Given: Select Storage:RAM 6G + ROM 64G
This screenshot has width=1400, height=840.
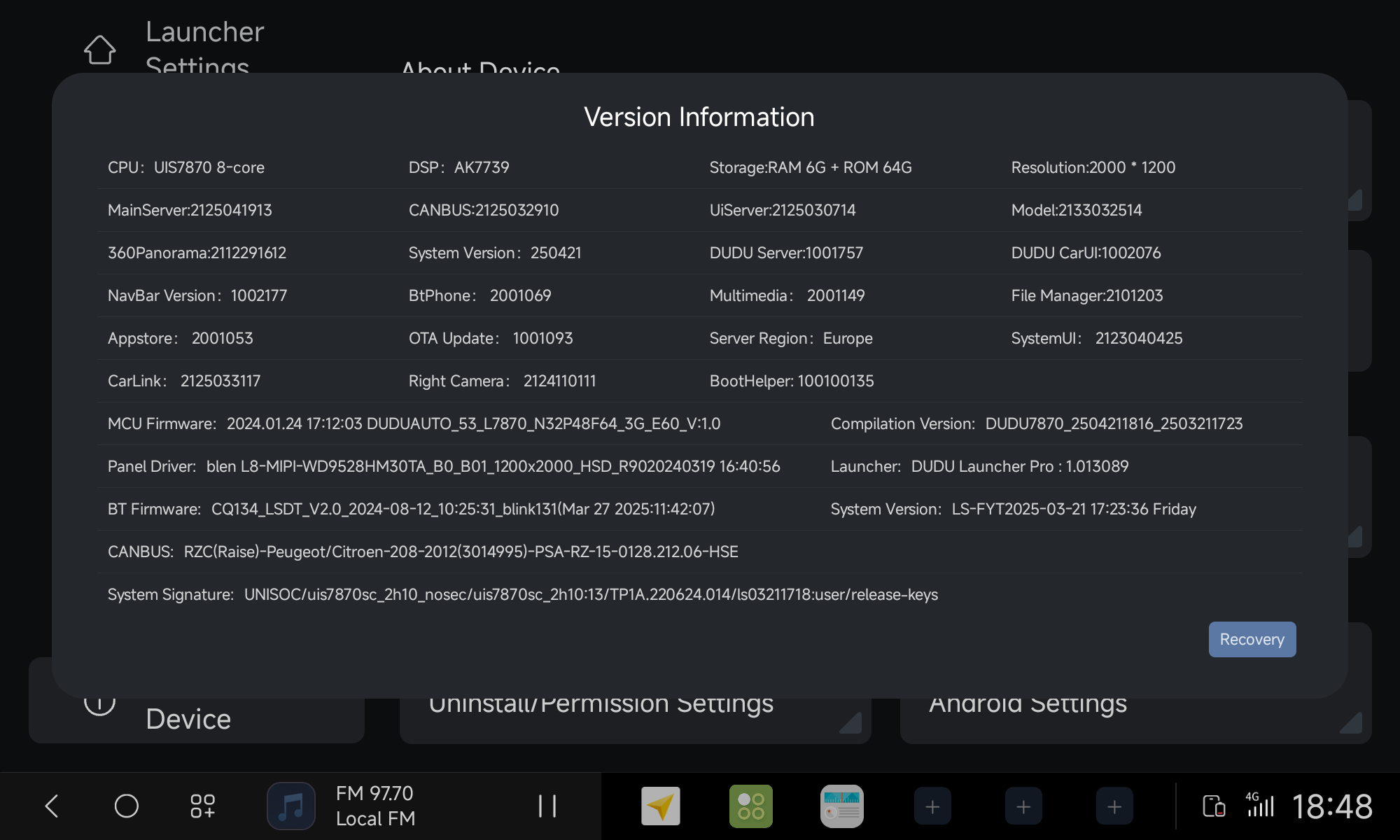Looking at the screenshot, I should pyautogui.click(x=811, y=167).
